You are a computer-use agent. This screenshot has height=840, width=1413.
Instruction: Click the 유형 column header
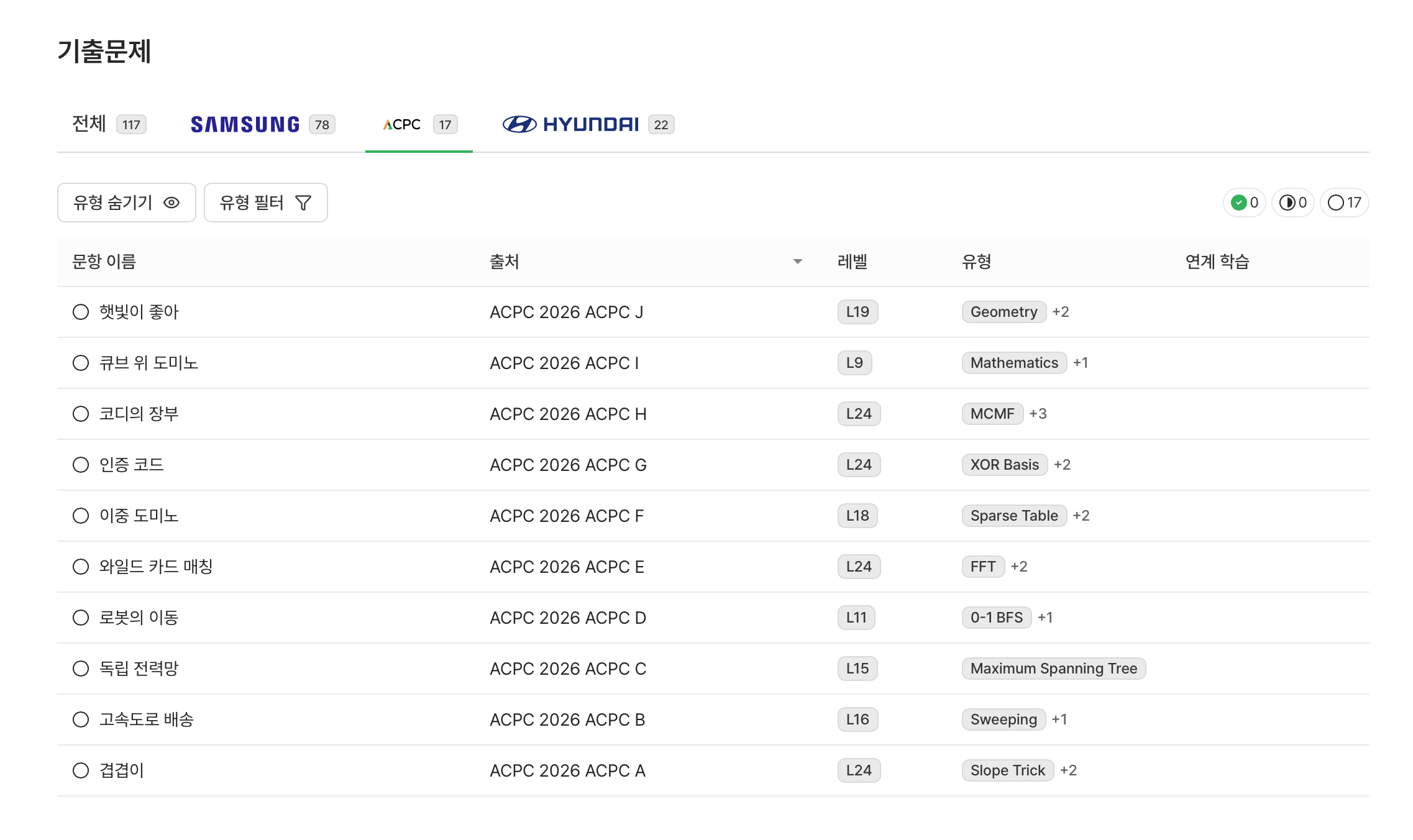[976, 262]
